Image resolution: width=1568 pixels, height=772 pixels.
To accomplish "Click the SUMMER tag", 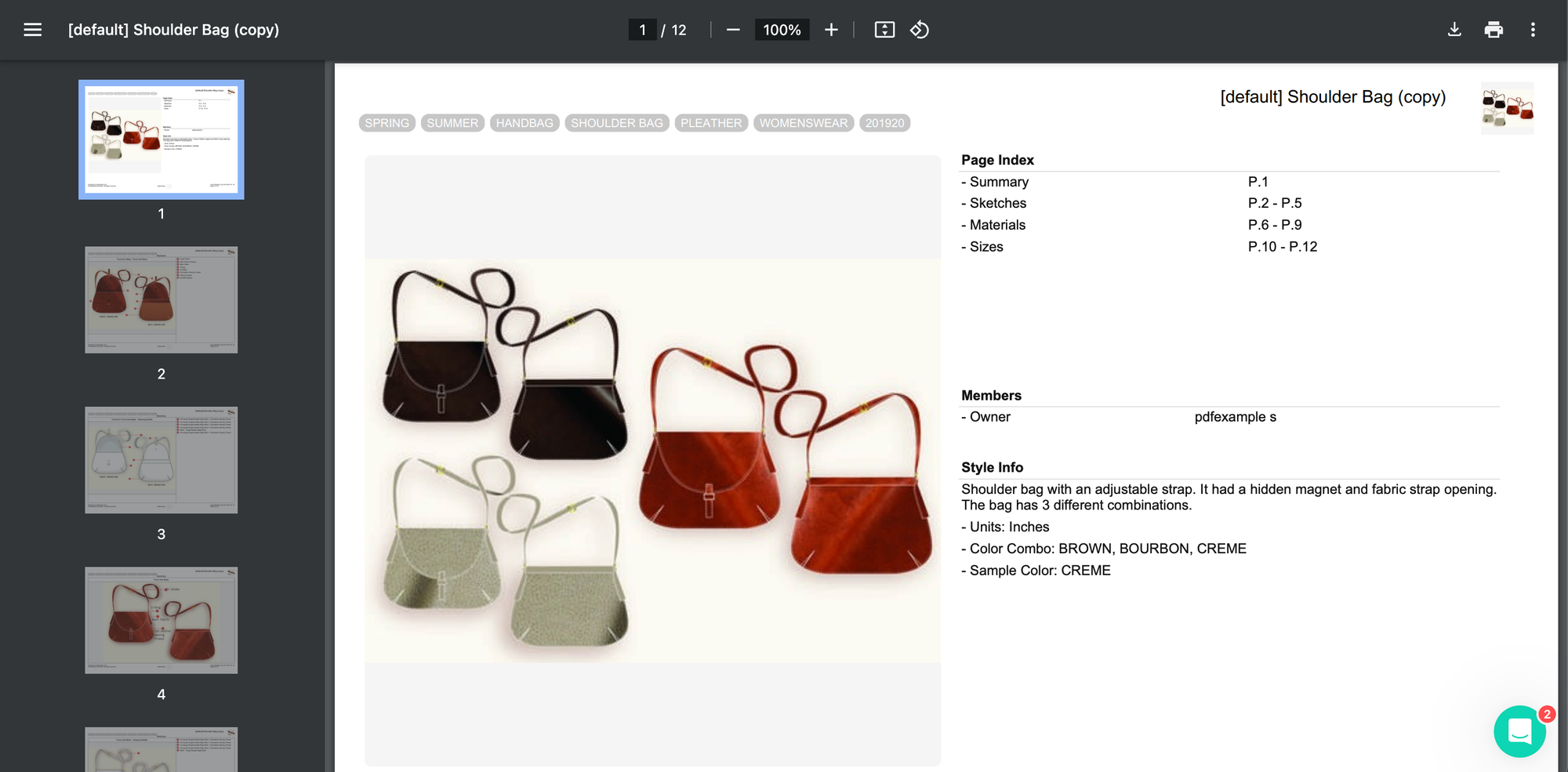I will (452, 123).
